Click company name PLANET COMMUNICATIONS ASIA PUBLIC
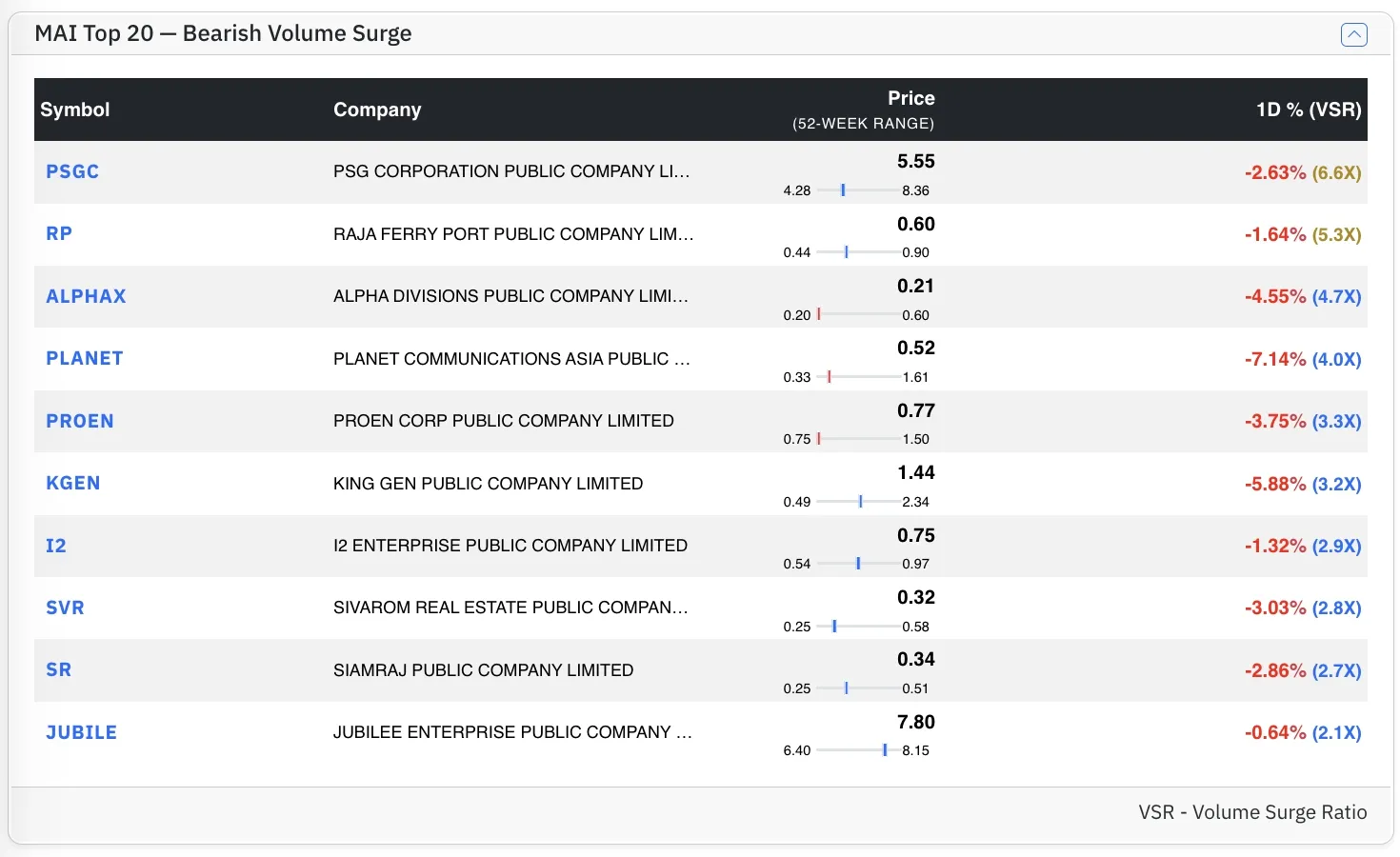Screen dimensions: 1400x857 (511, 359)
